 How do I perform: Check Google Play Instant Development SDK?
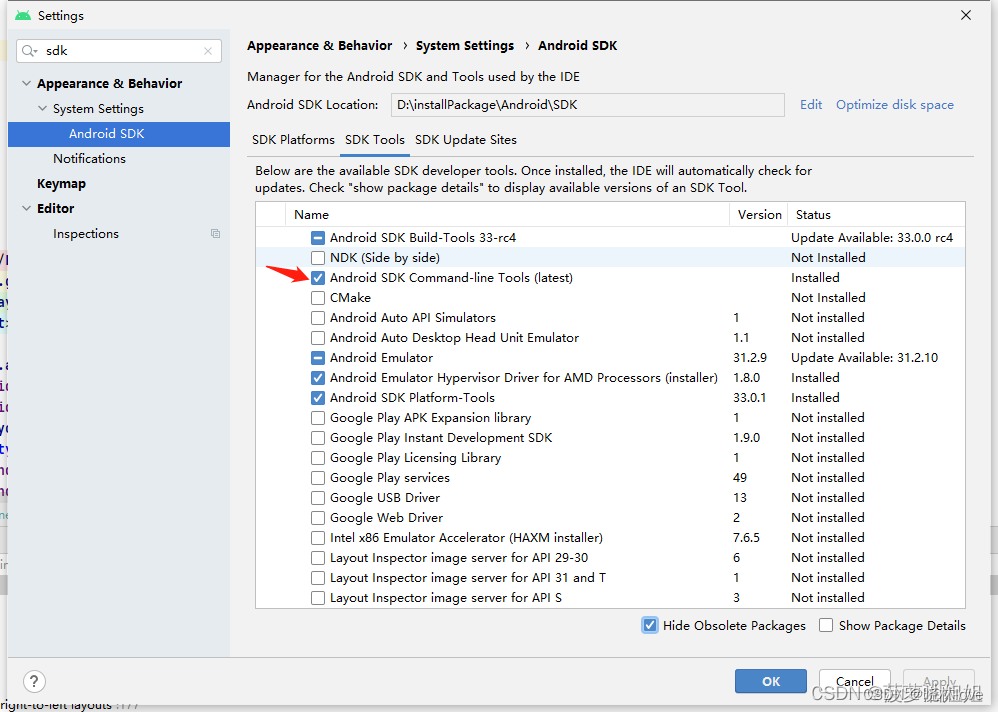click(x=318, y=438)
